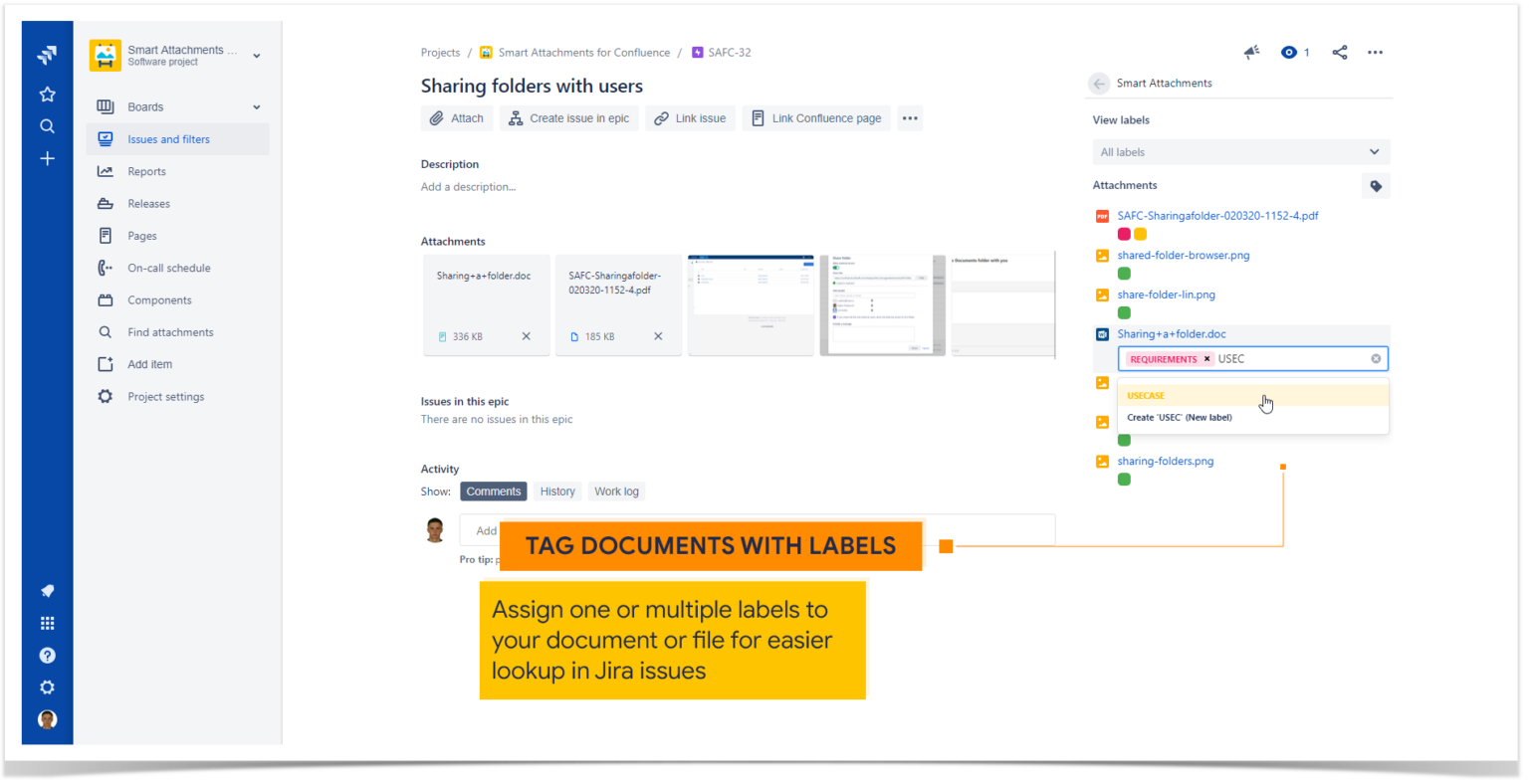Open the All labels dropdown

point(1240,151)
